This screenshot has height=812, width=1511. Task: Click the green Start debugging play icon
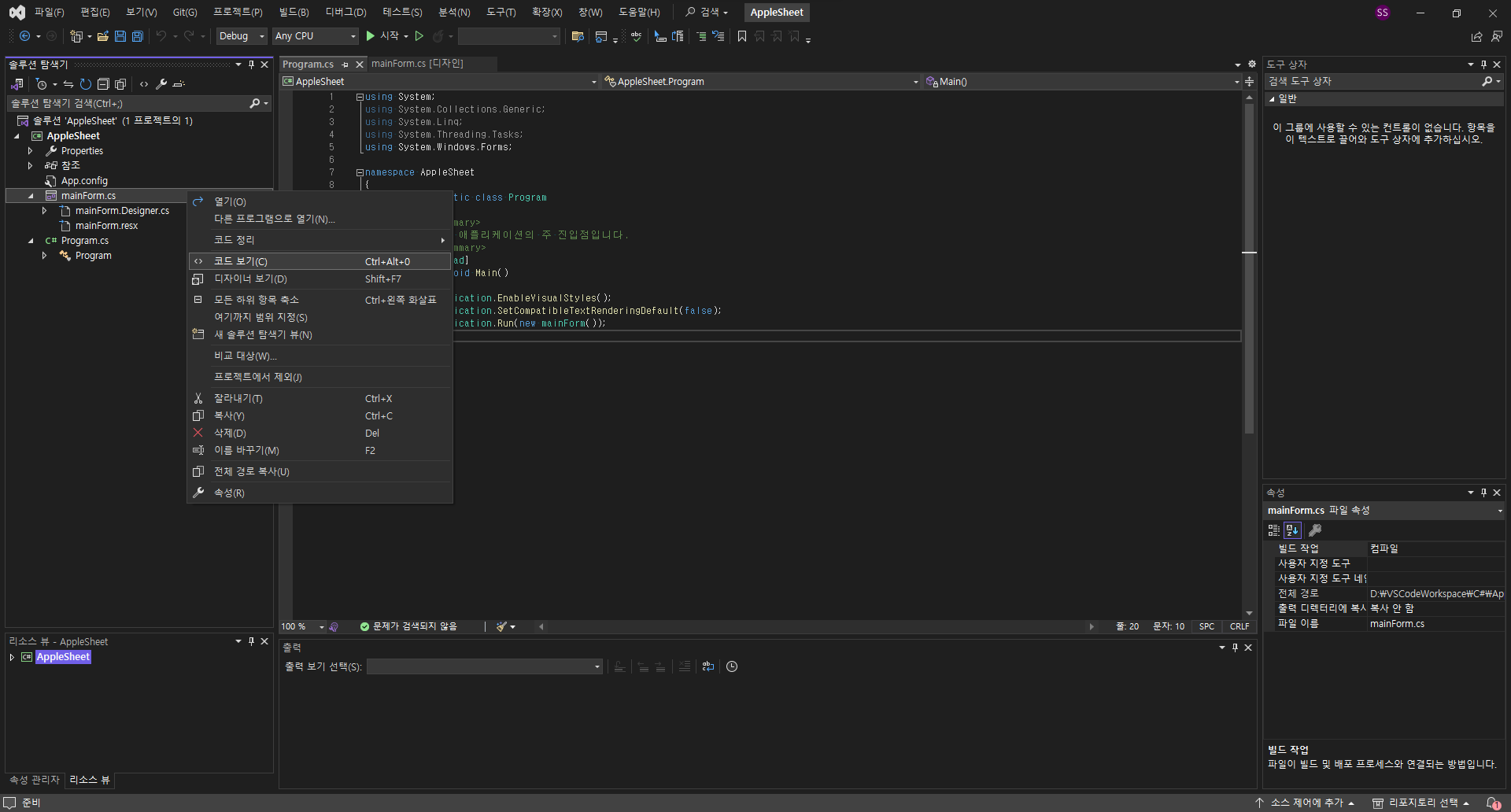point(370,36)
